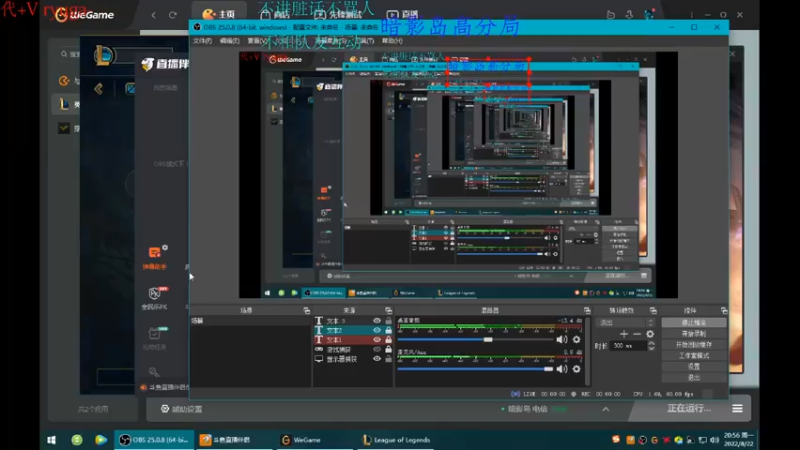Screen dimensions: 800x450
Task: Pop out the scene transitions dock panel
Action: click(x=653, y=310)
